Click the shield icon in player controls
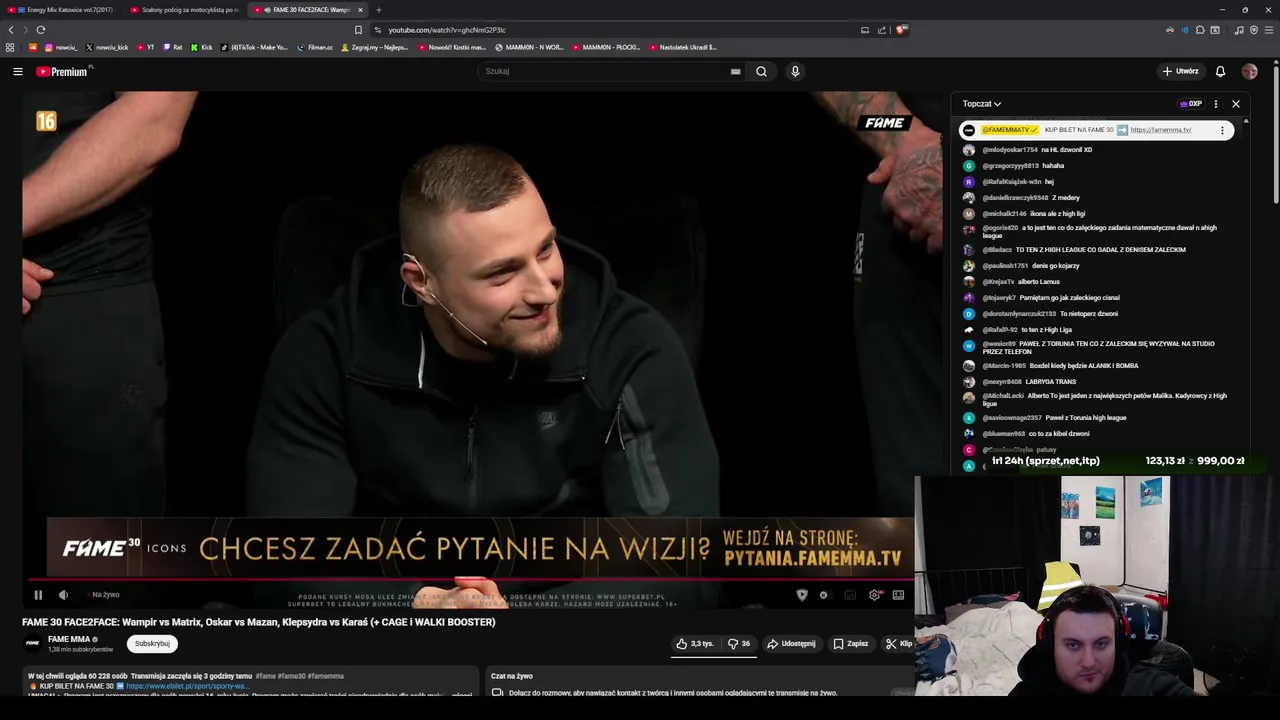The width and height of the screenshot is (1280, 720). [801, 595]
